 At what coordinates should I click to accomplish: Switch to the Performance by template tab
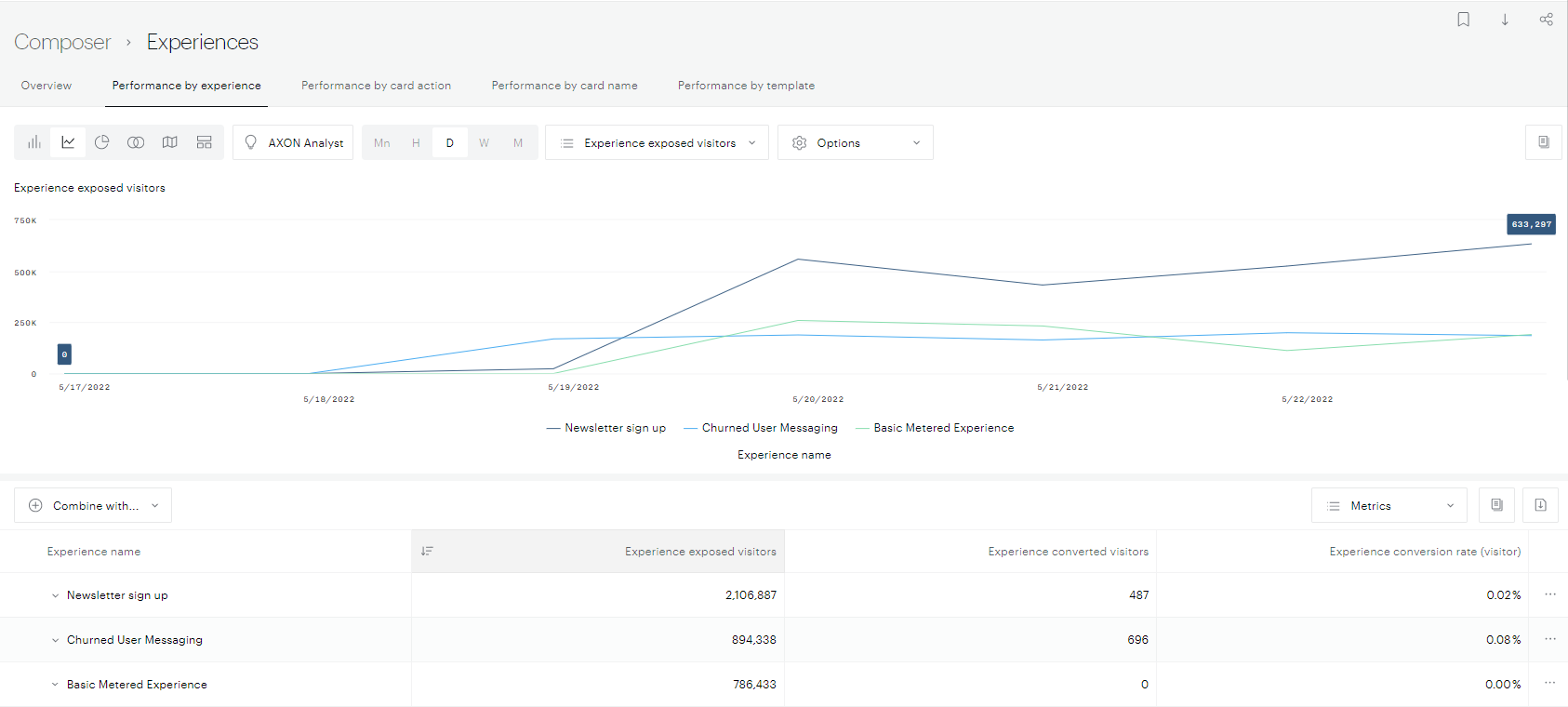(746, 86)
